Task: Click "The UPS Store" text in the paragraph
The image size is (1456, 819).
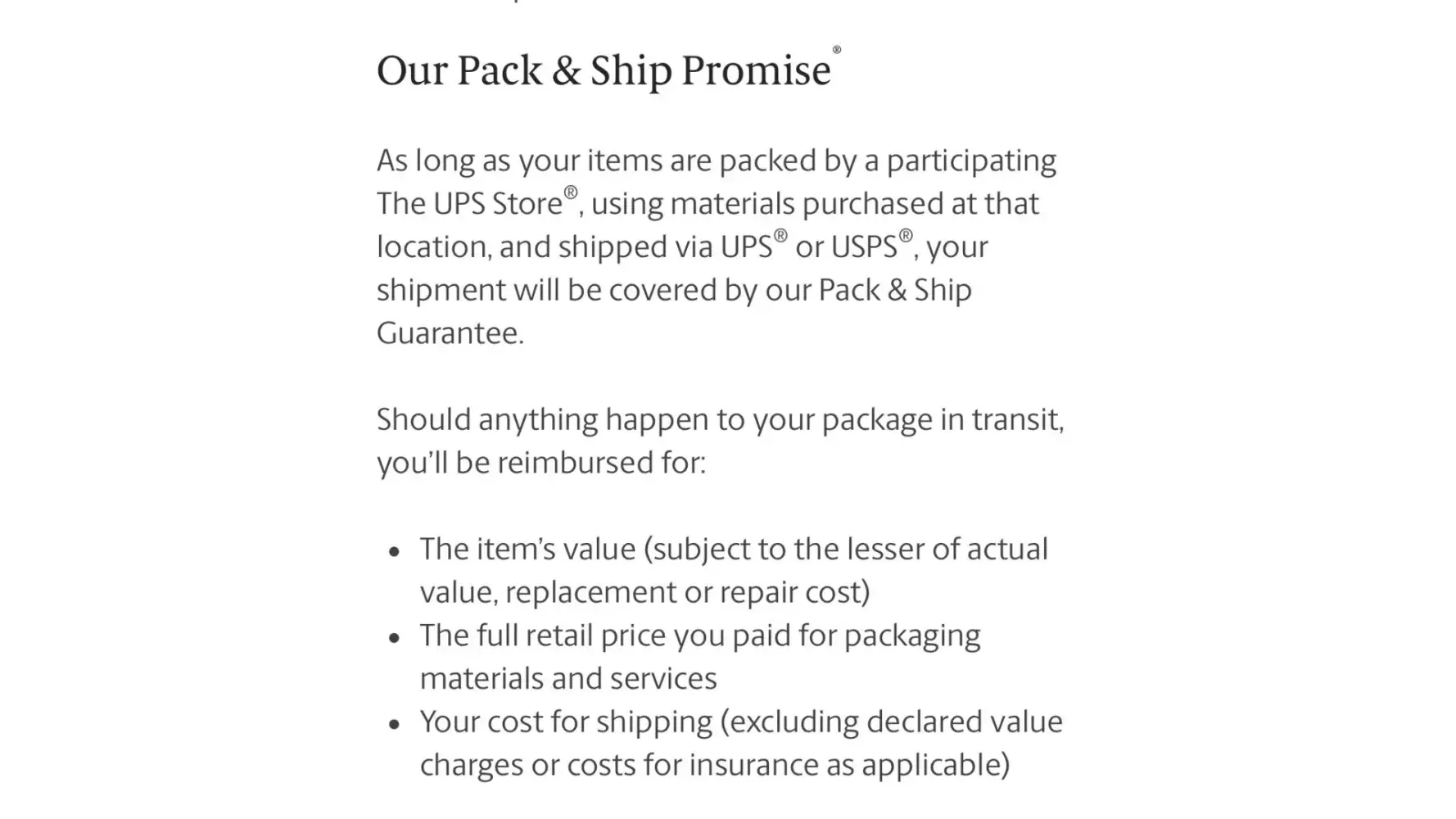Action: click(469, 204)
